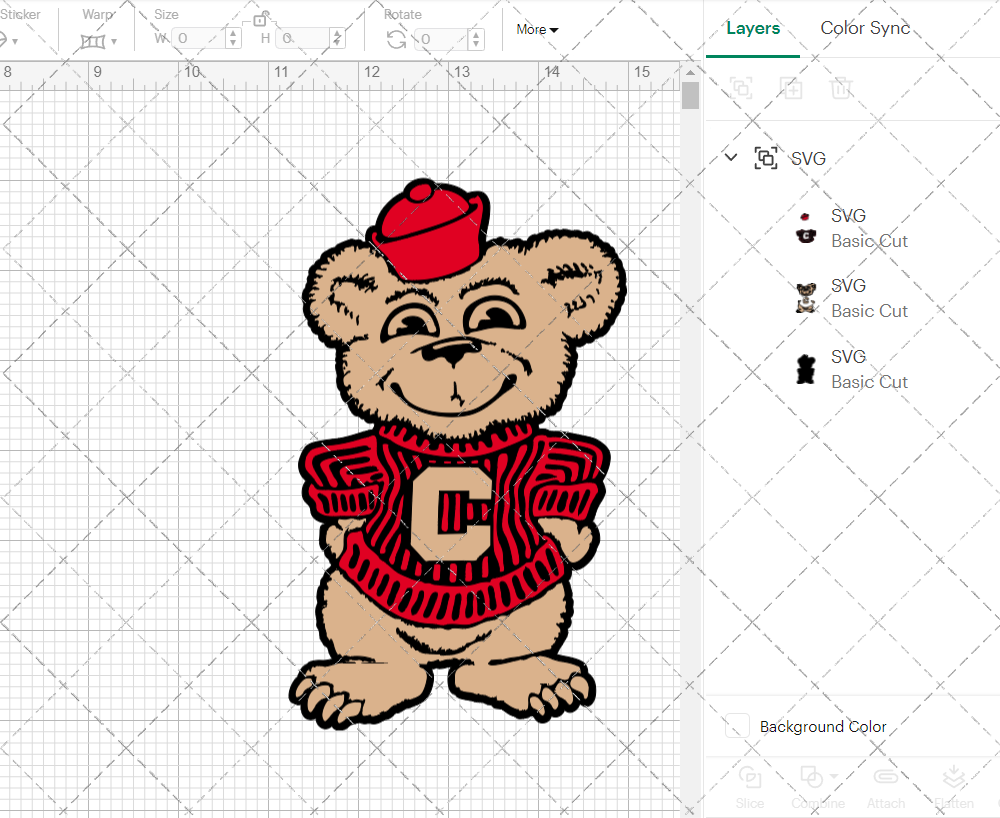The height and width of the screenshot is (818, 1000).
Task: Open the Combine options dropdown arrow
Action: click(x=833, y=777)
